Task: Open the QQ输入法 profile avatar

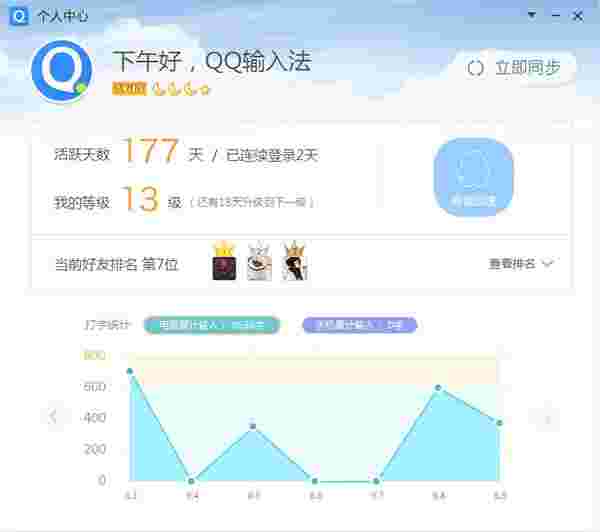Action: (x=62, y=71)
